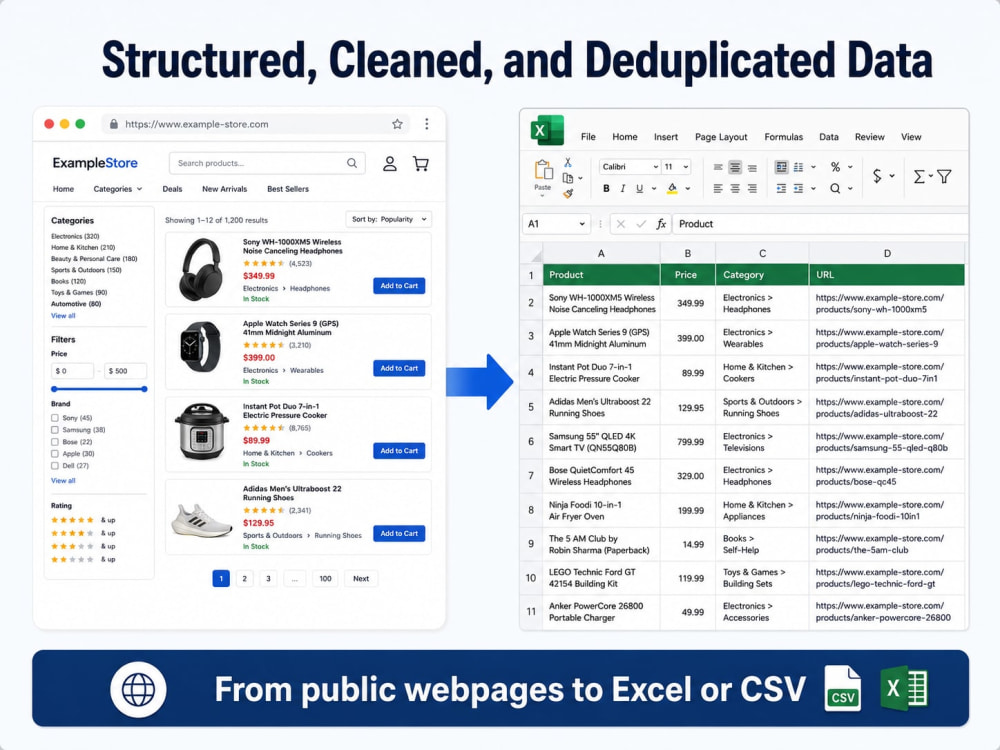Open the Fill Color dropdown arrow
1000x750 pixels.
[688, 188]
